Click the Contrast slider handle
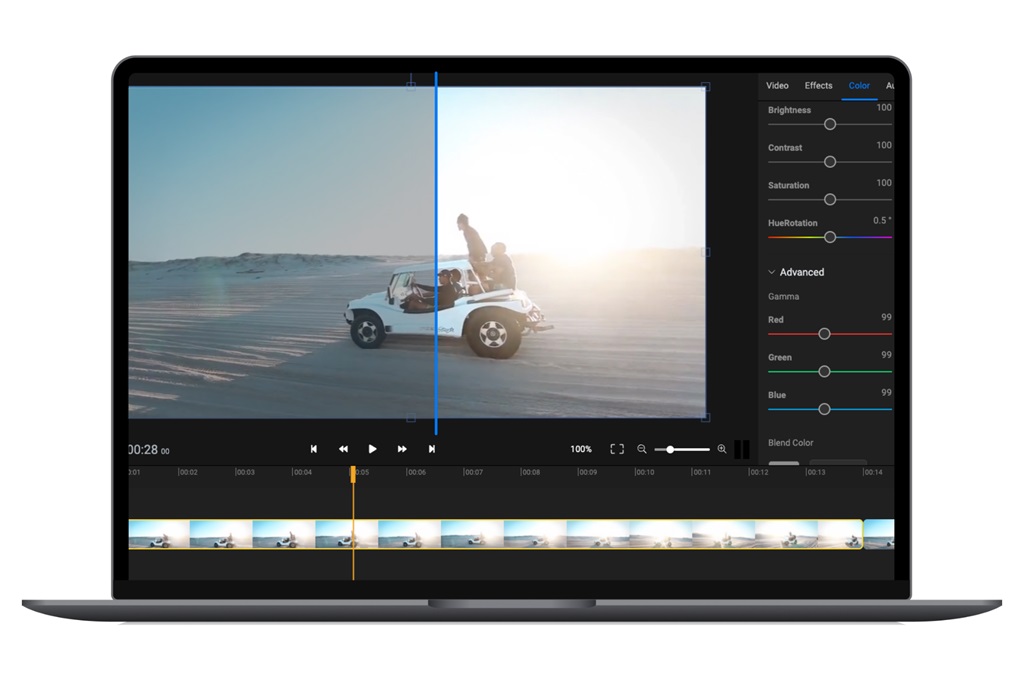The height and width of the screenshot is (680, 1024). pos(829,161)
